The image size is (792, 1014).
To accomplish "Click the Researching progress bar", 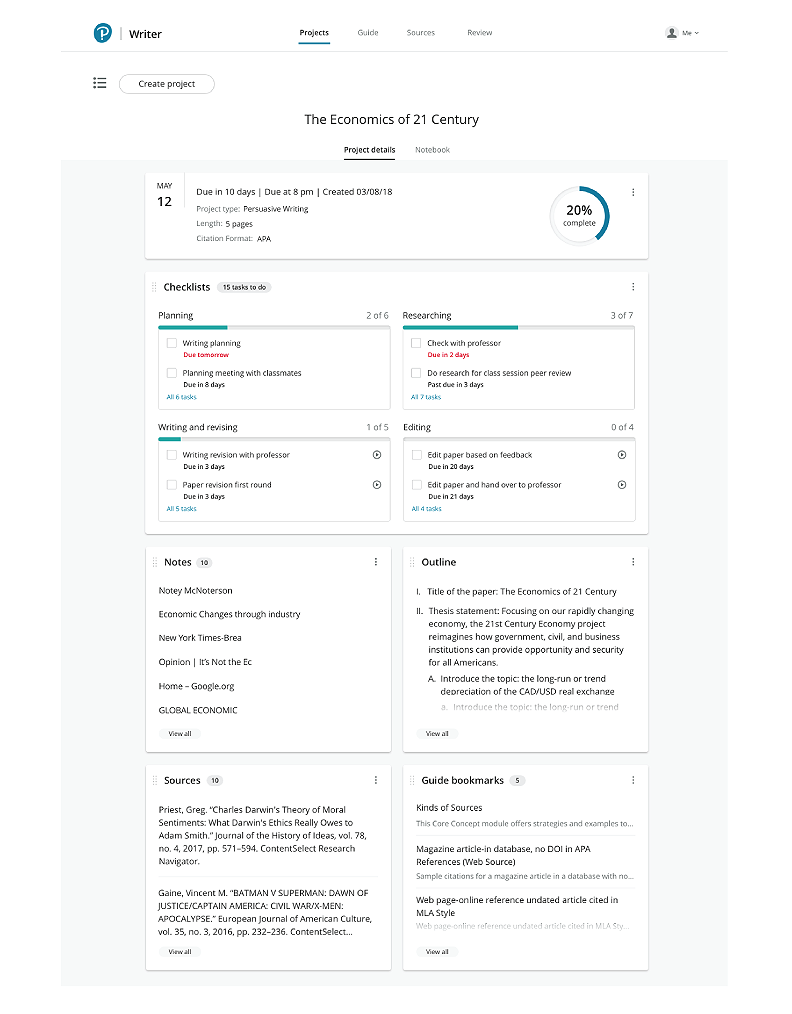I will [519, 327].
